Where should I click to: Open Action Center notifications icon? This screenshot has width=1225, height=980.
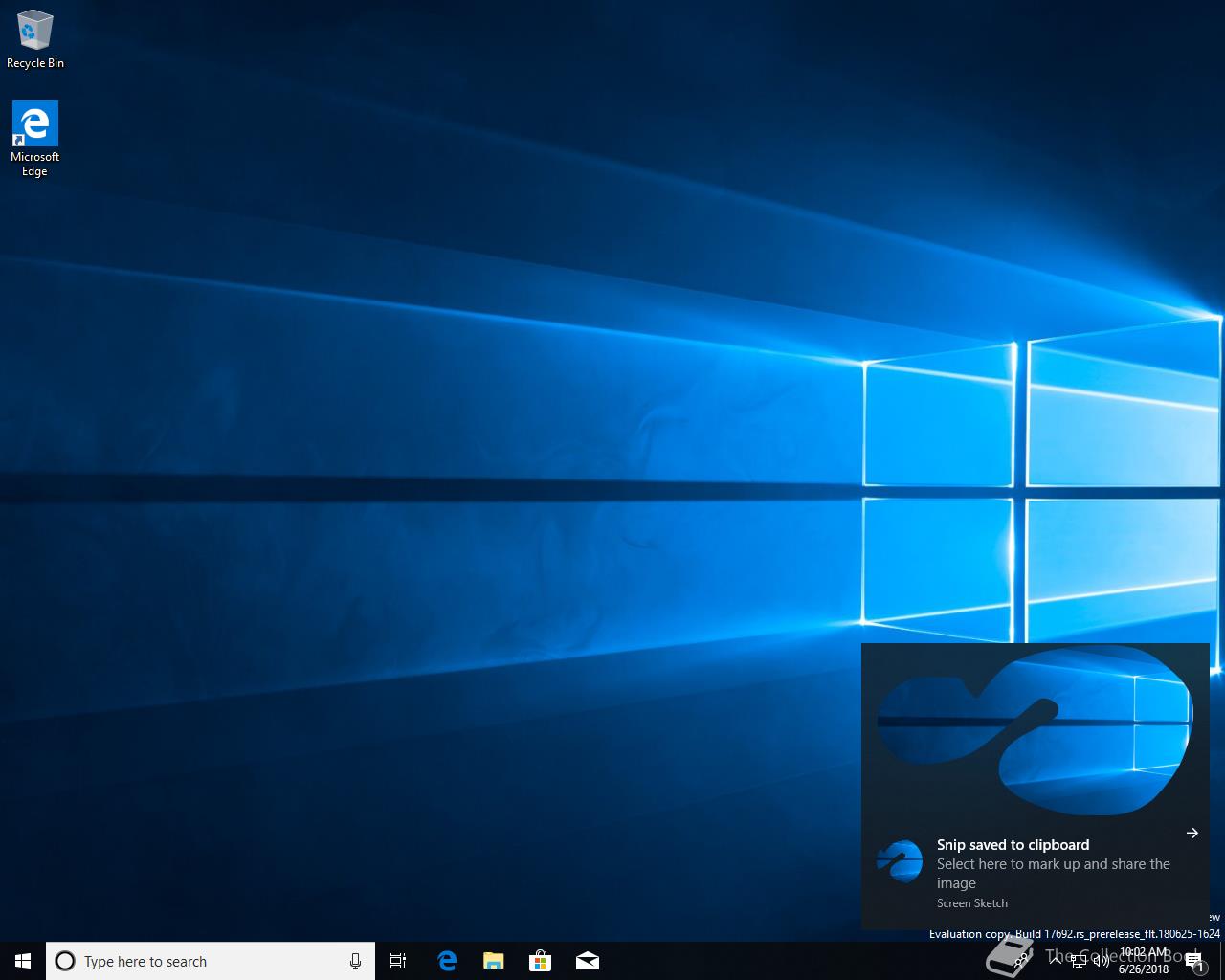[1194, 961]
